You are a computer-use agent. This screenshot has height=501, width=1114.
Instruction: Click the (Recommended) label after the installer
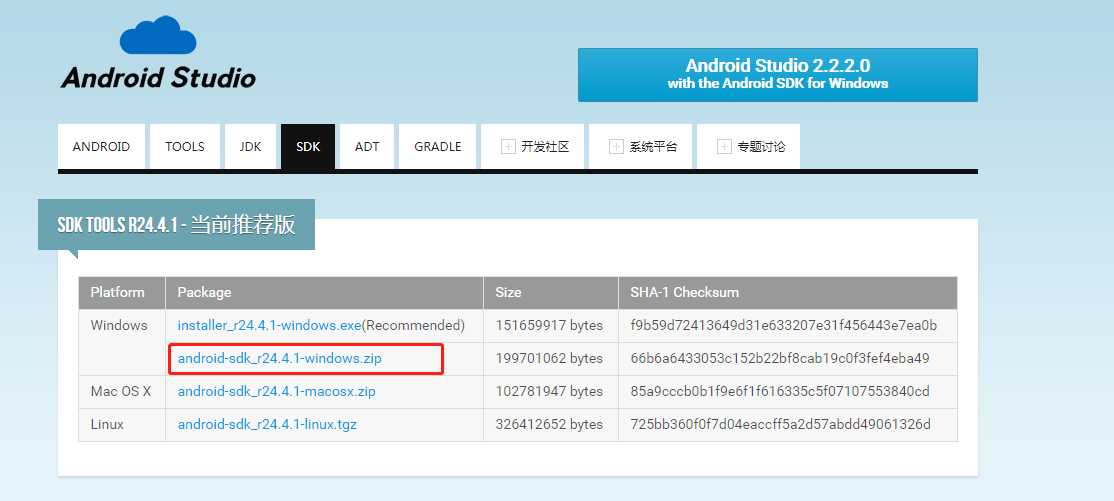413,325
